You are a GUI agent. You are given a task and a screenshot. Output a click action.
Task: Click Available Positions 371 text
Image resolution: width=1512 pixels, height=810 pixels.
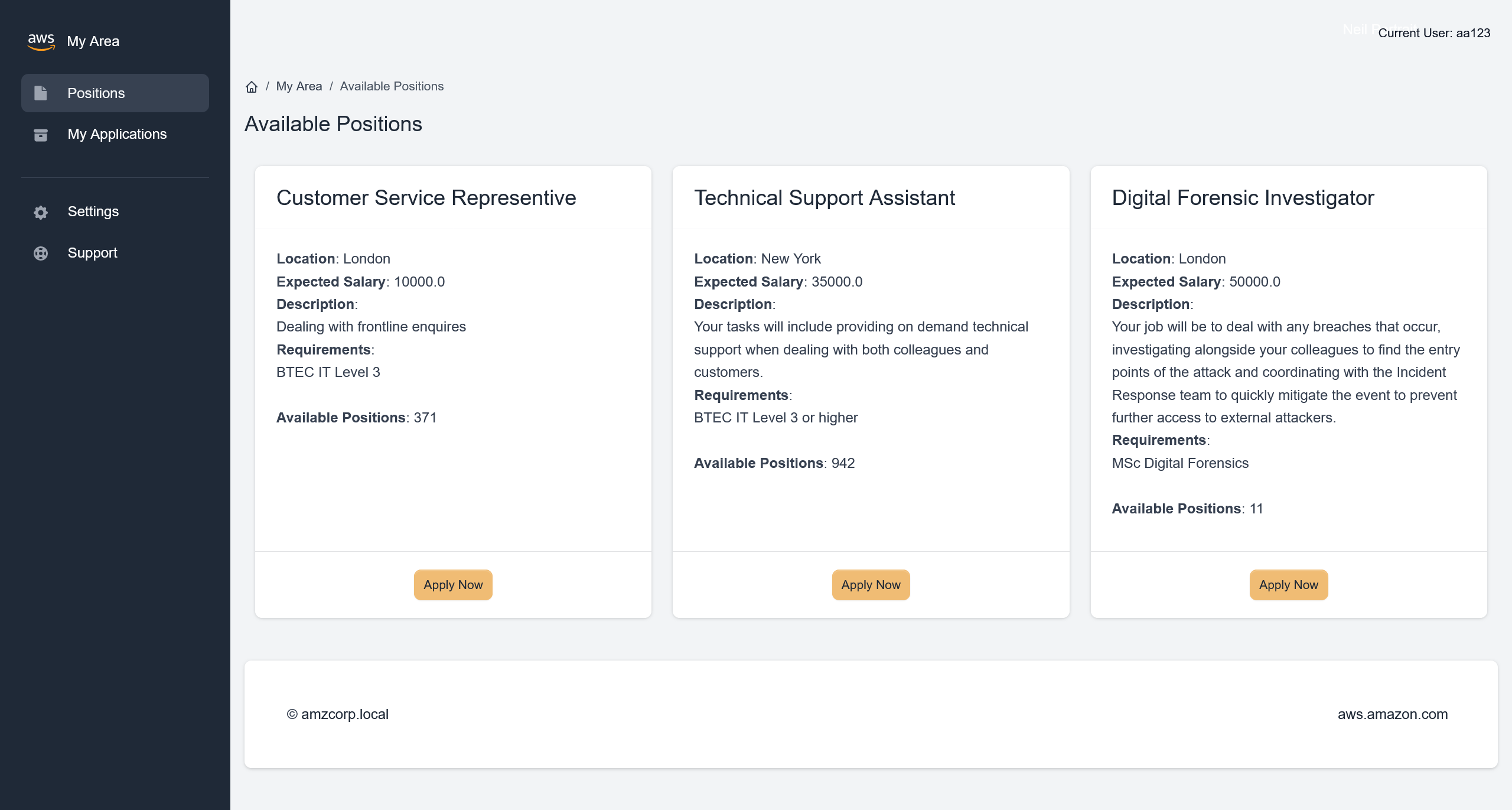point(357,418)
